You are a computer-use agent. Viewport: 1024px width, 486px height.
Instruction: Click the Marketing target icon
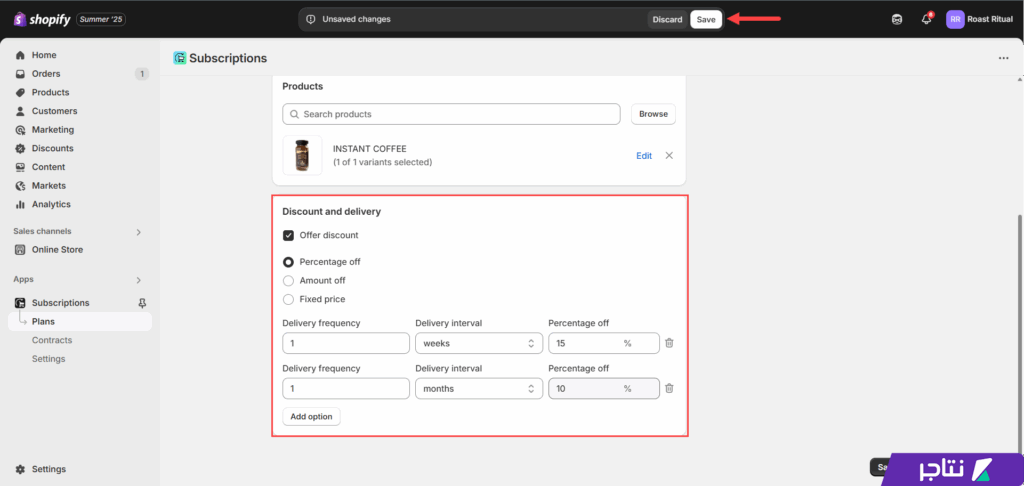(x=20, y=130)
